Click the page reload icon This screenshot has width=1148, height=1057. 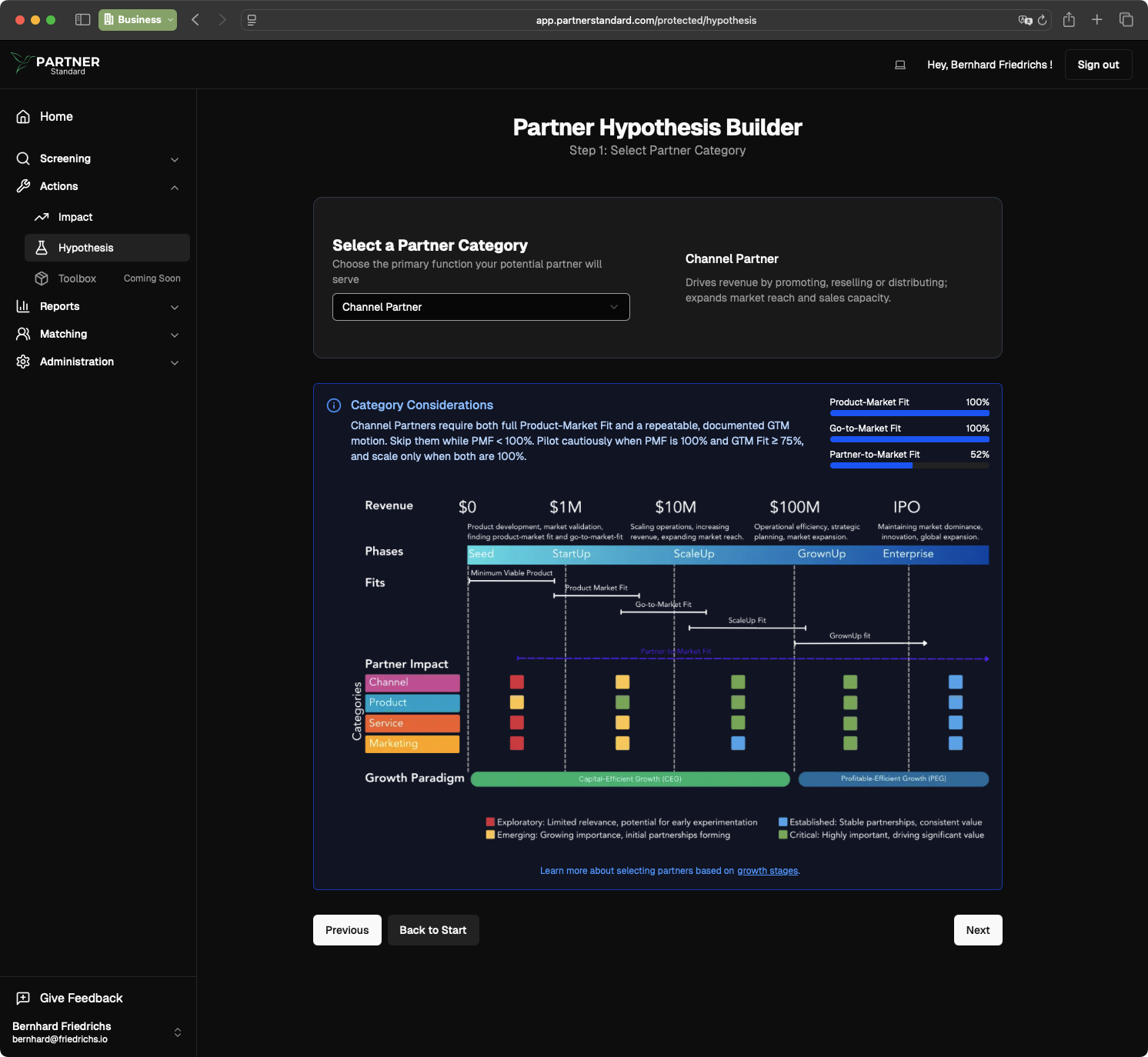(x=1043, y=21)
